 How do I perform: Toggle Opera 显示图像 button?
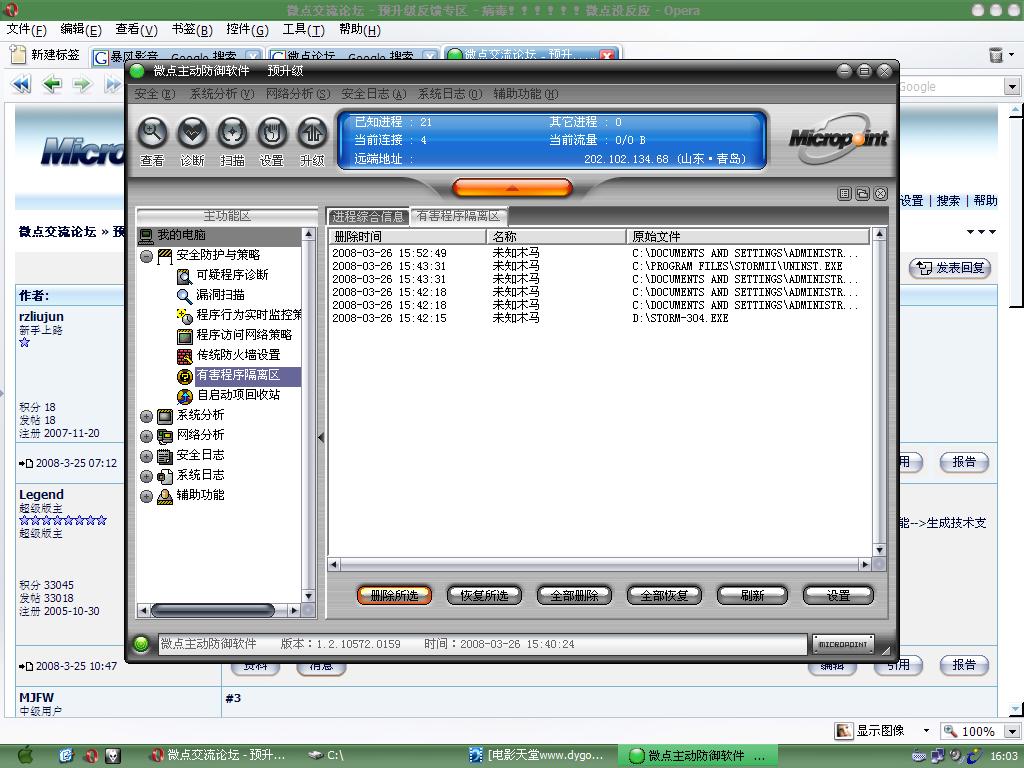(x=872, y=731)
